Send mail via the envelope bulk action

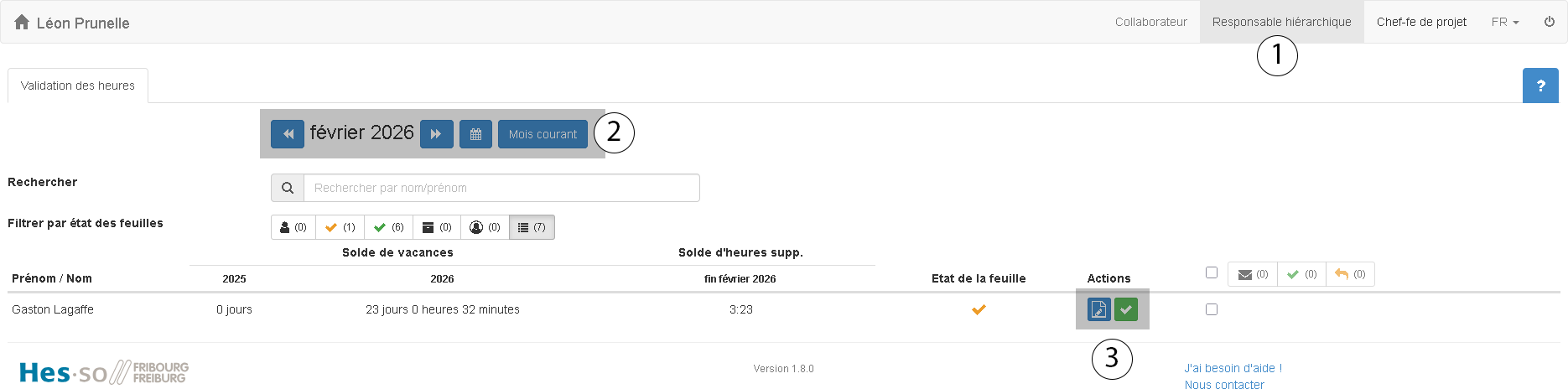[x=1253, y=274]
